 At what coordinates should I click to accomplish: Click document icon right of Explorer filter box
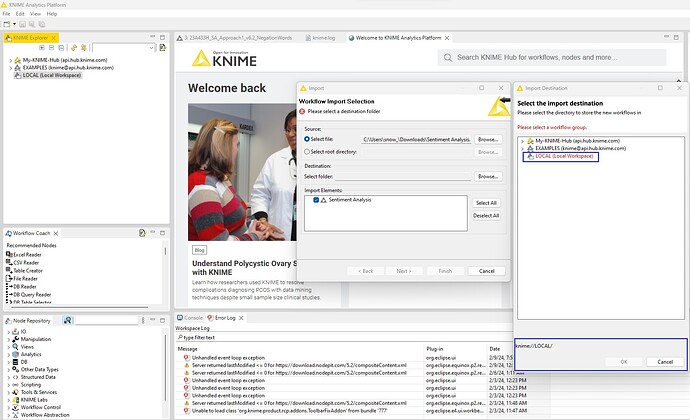[162, 48]
